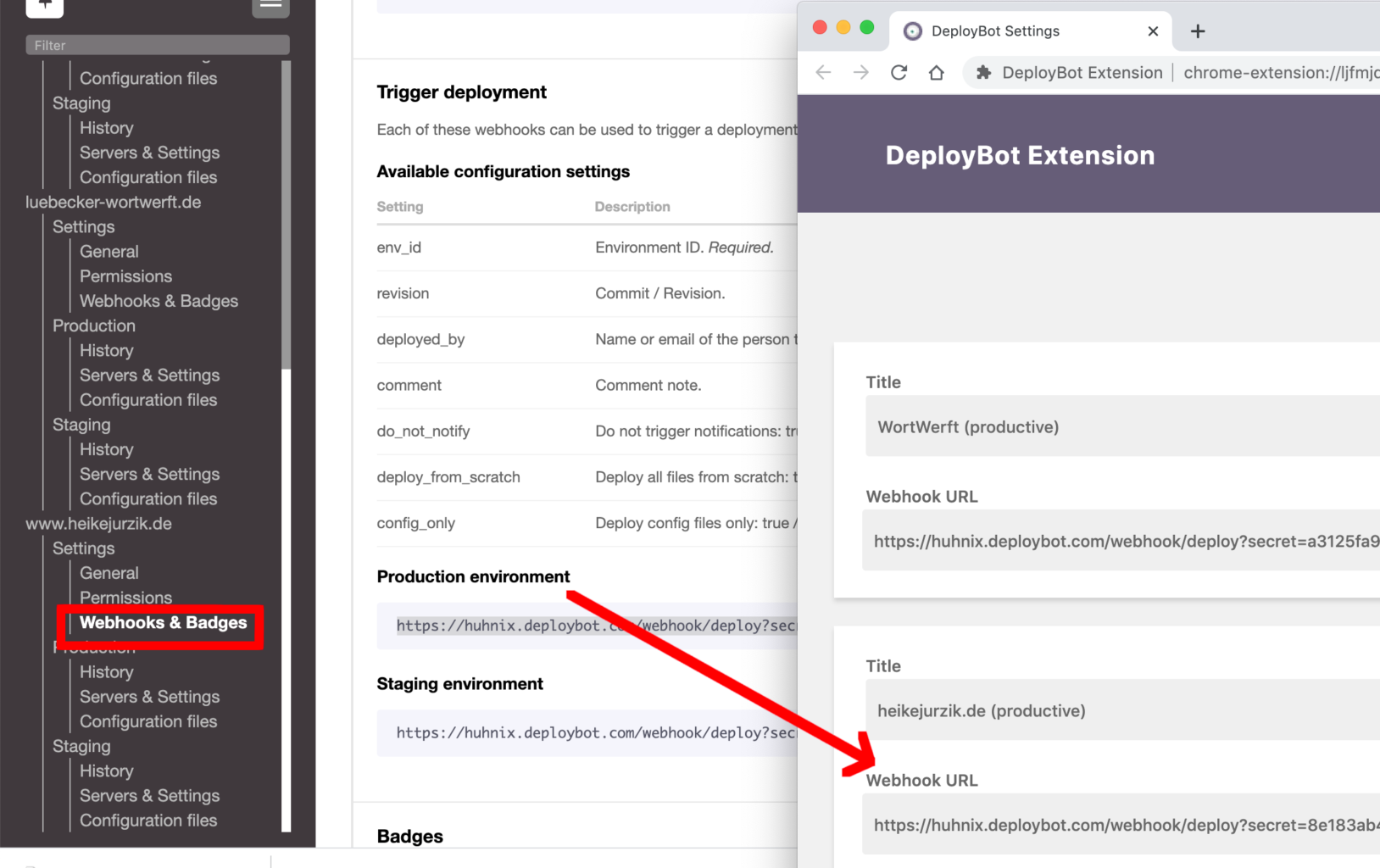Open a new browser tab
The image size is (1380, 868).
click(1197, 31)
